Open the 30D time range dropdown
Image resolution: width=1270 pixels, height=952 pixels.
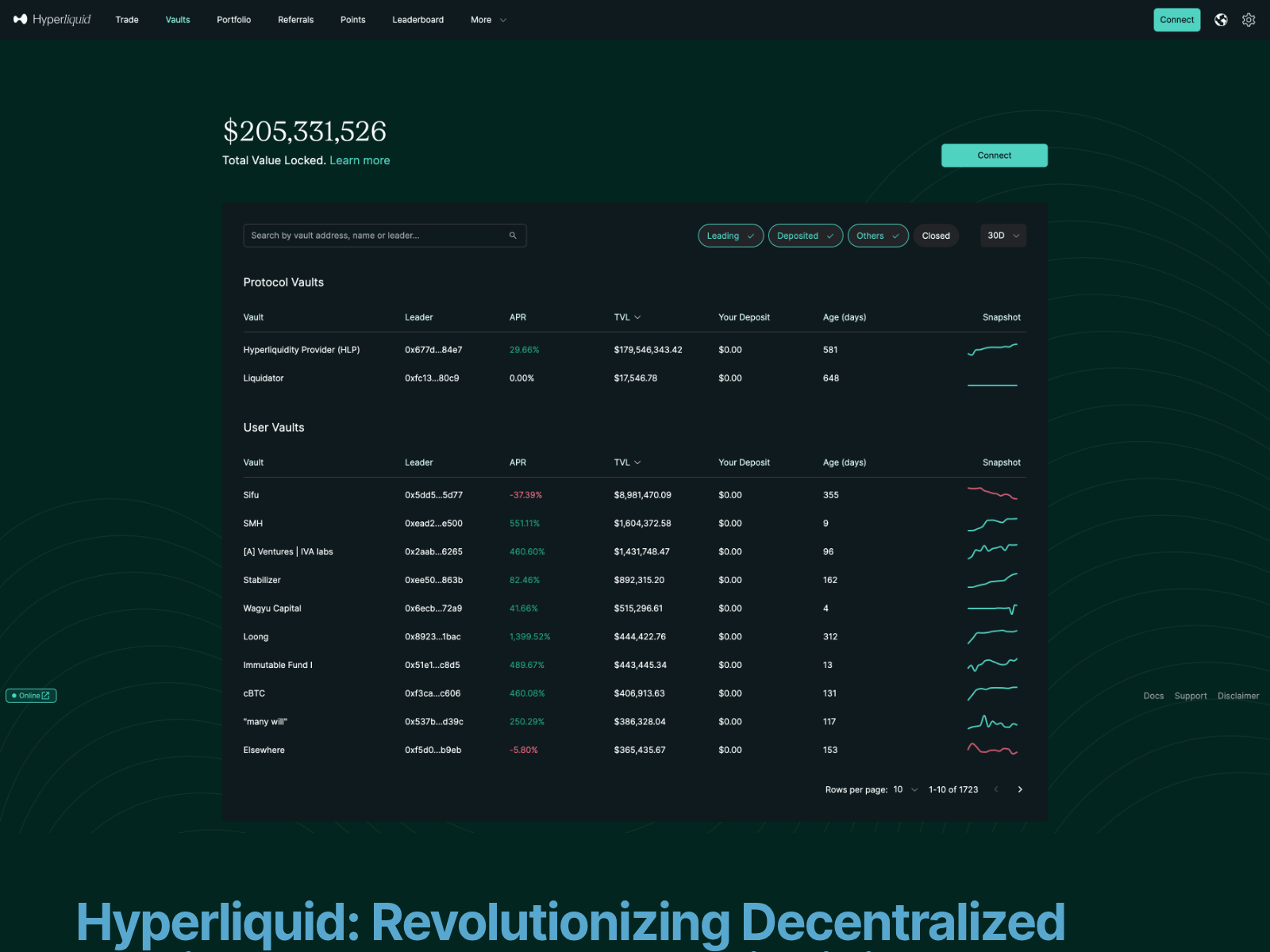point(1003,236)
